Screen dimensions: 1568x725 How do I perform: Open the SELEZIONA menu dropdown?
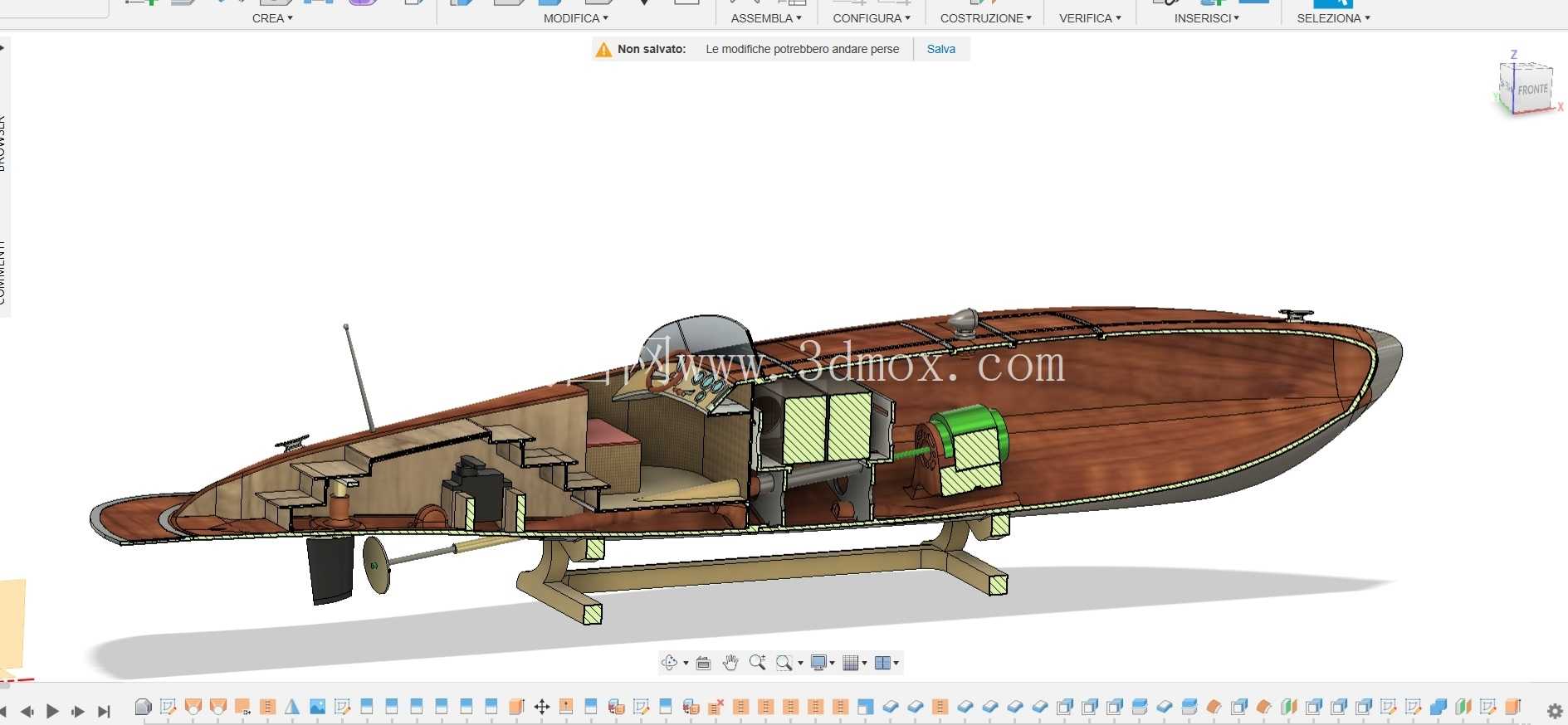tap(1333, 18)
